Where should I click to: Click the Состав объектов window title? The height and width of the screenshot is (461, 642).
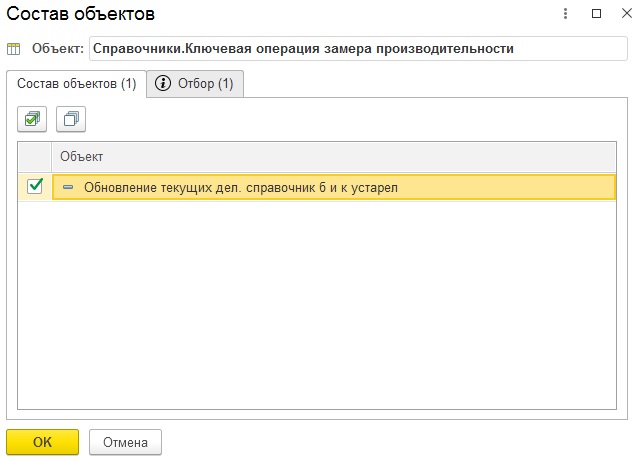point(81,14)
